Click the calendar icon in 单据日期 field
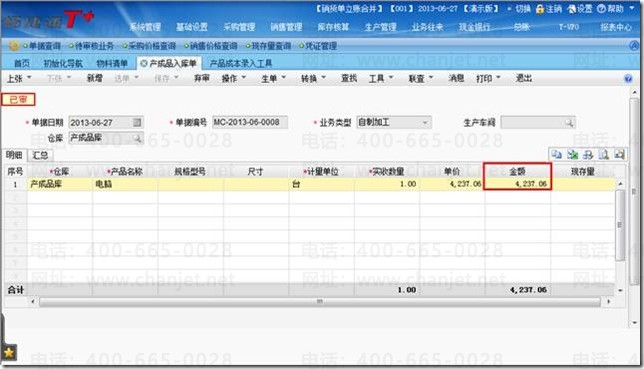This screenshot has width=644, height=369. (137, 122)
